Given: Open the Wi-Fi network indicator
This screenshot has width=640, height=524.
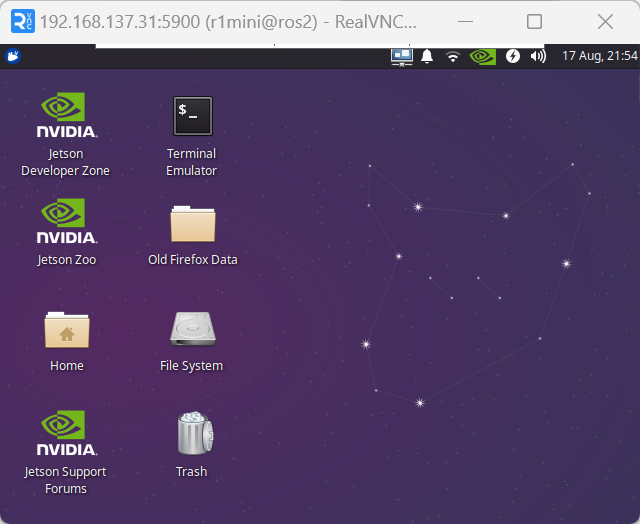Looking at the screenshot, I should click(453, 56).
